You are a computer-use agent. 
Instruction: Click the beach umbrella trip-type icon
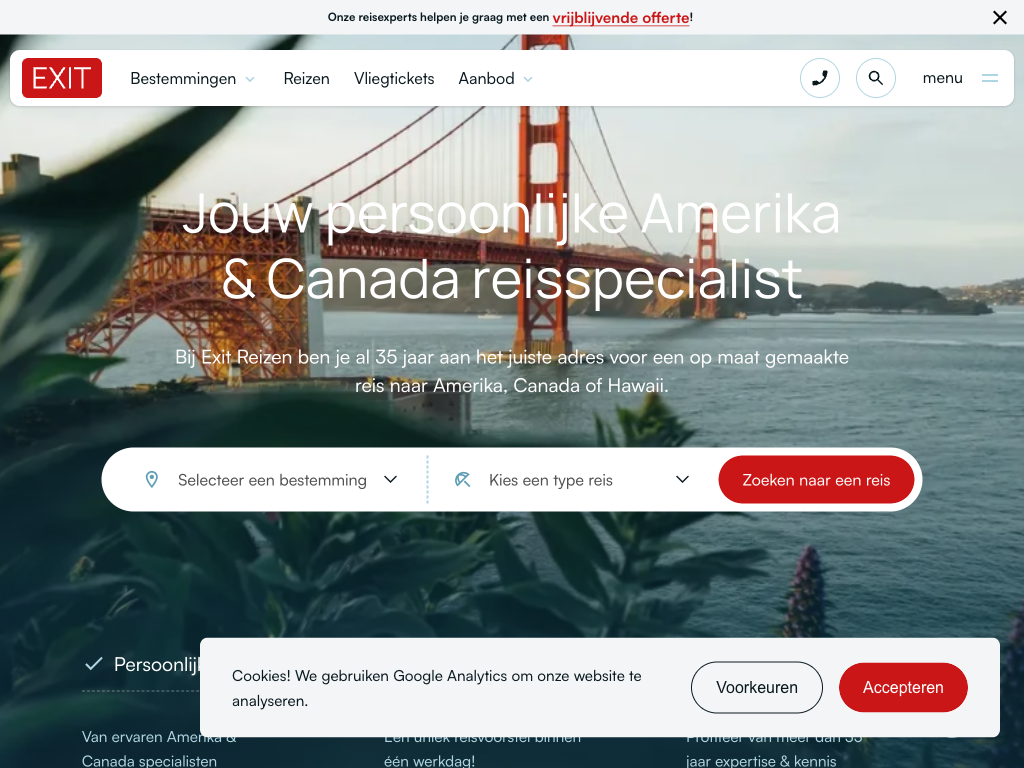(x=462, y=479)
